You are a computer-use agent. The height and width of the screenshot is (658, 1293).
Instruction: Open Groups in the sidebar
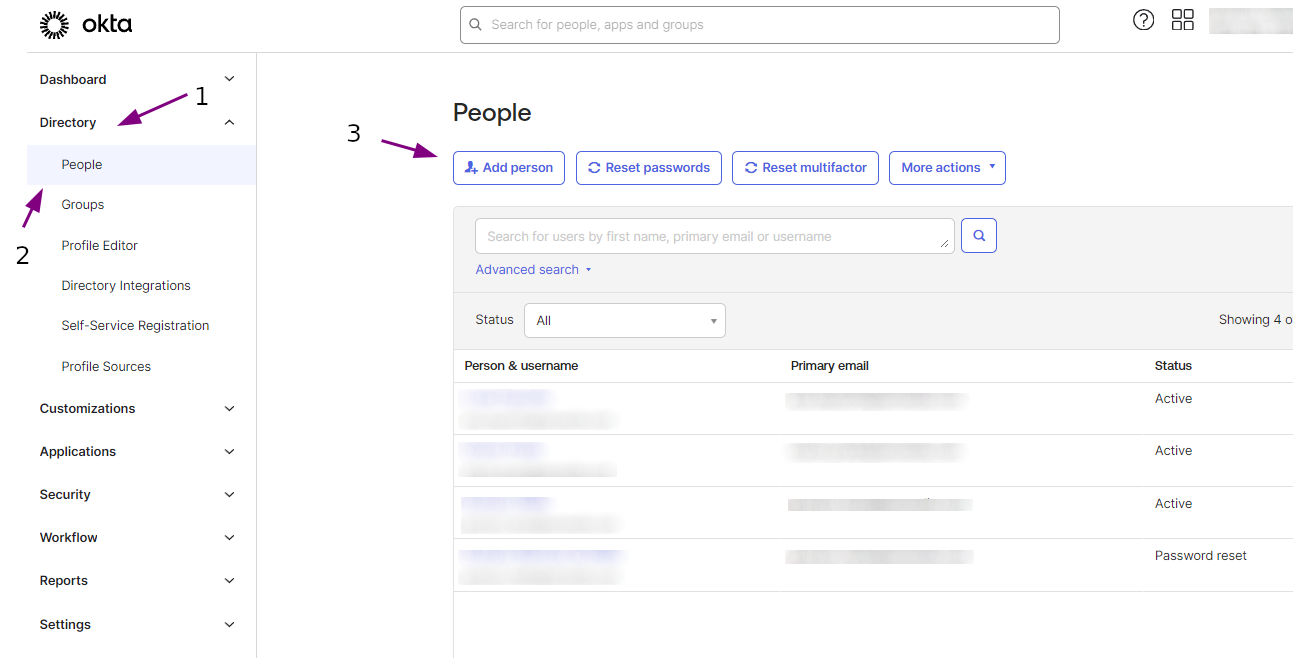82,204
